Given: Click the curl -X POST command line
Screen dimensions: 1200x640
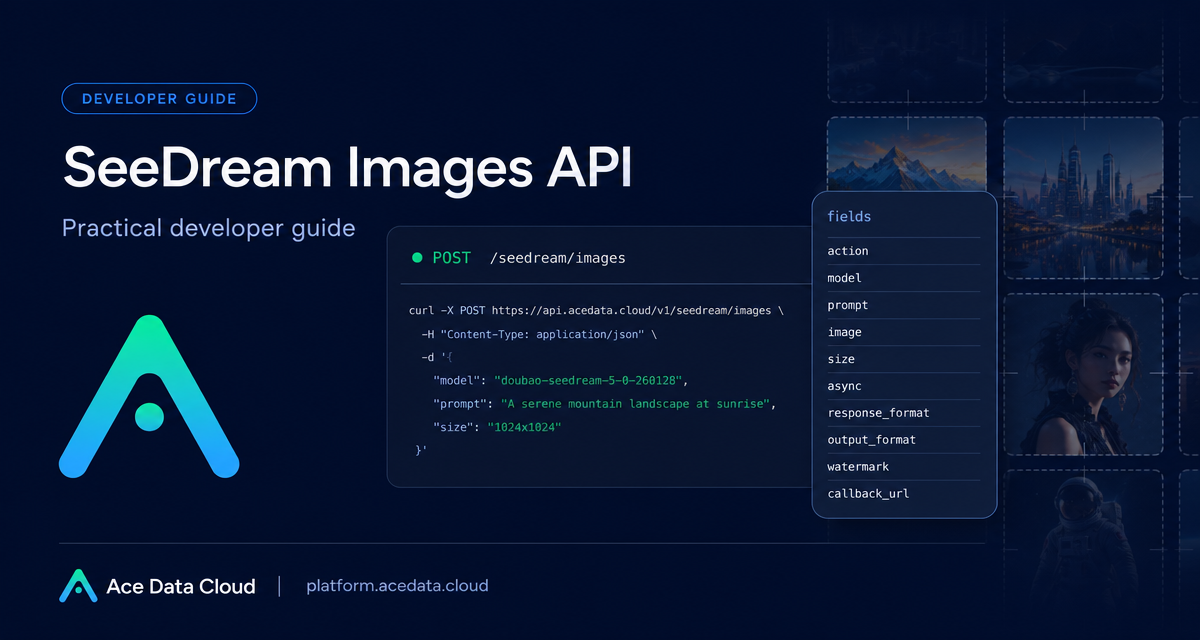Looking at the screenshot, I should click(596, 310).
